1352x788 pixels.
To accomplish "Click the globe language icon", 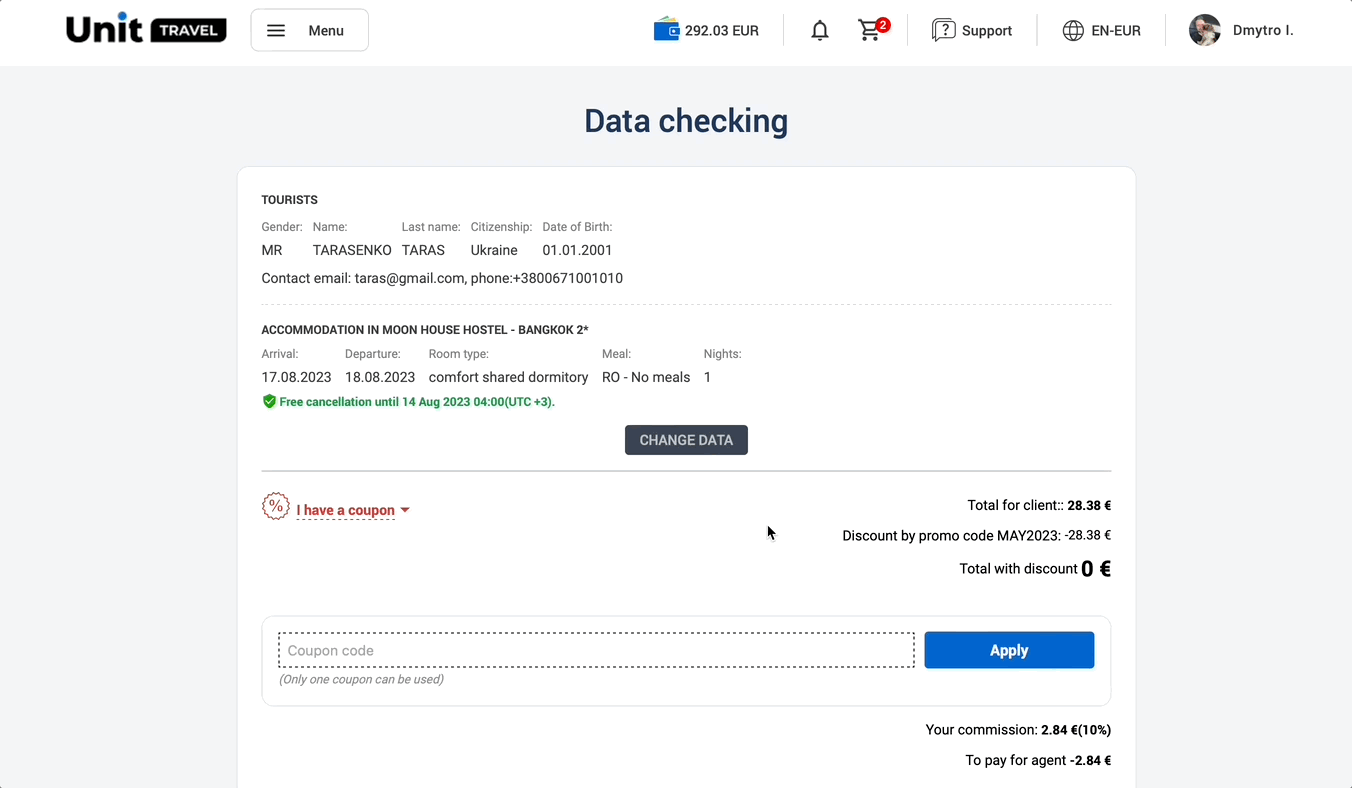I will click(x=1073, y=31).
